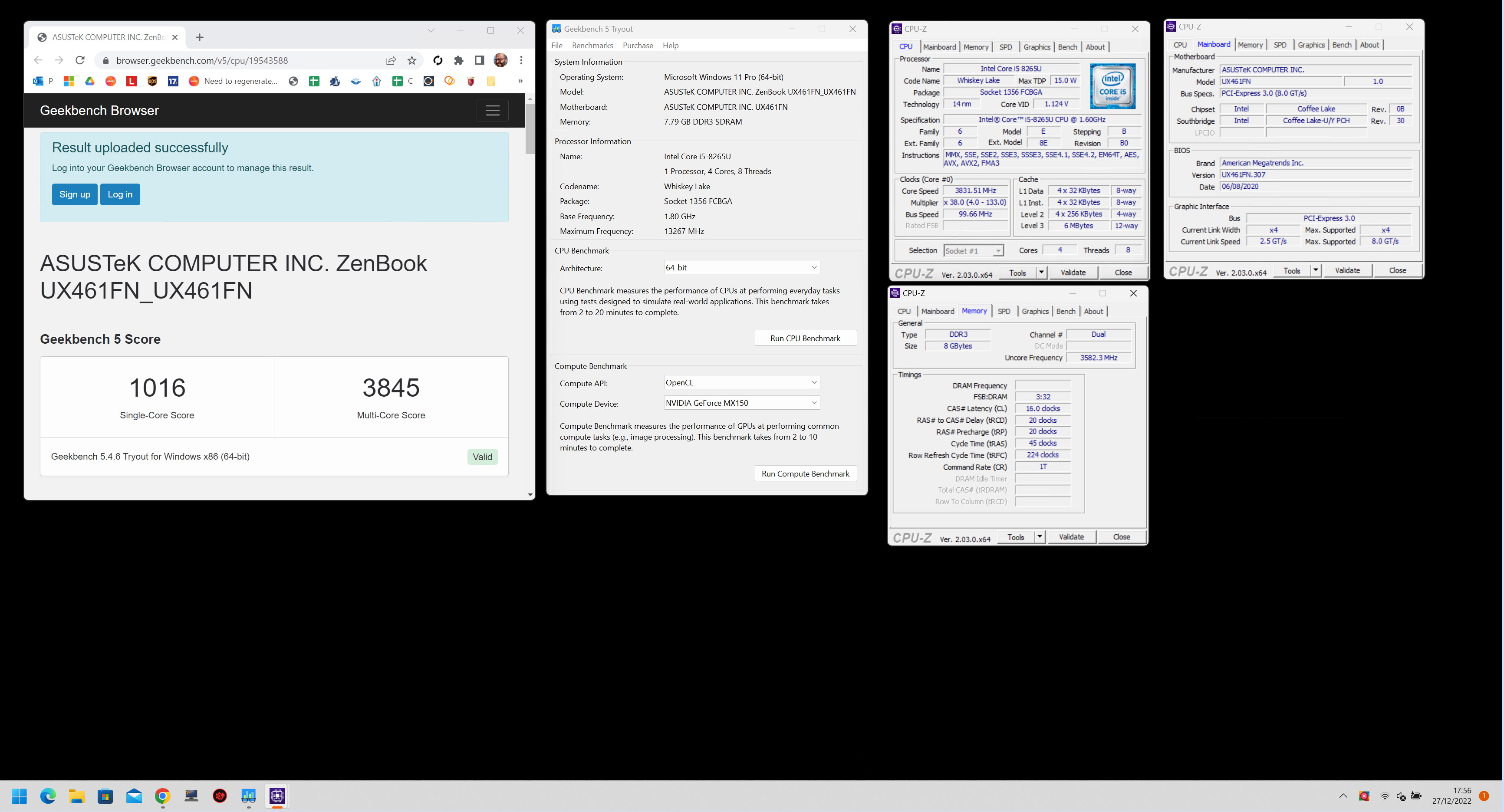
Task: Open Chrome's three-dot menu
Action: [521, 60]
